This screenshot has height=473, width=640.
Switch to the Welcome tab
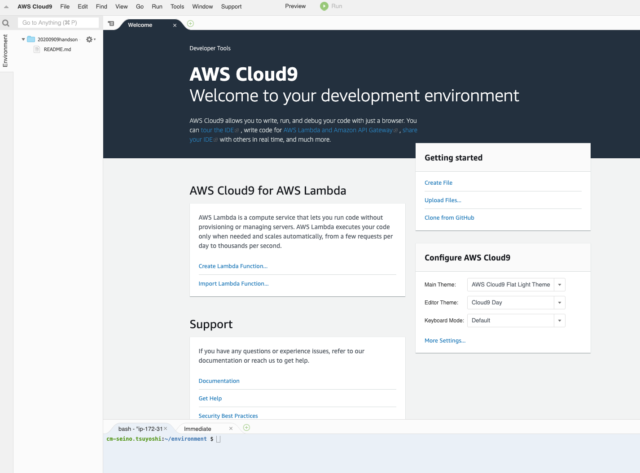point(140,25)
